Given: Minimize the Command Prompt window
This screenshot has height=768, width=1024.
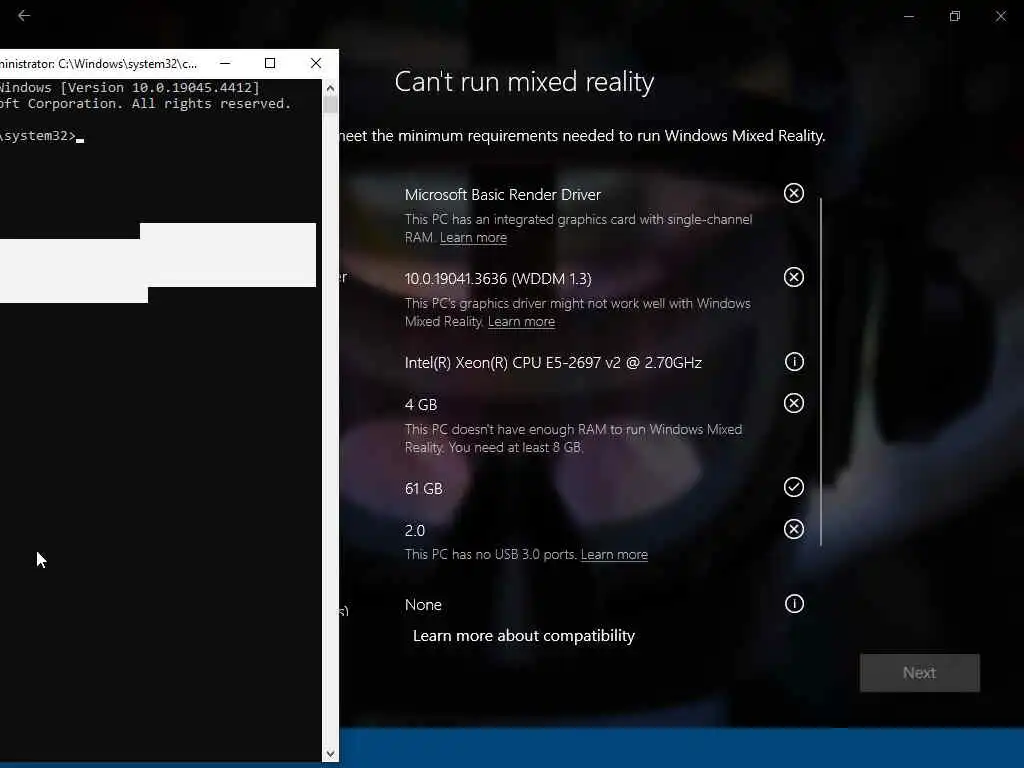Looking at the screenshot, I should point(225,63).
